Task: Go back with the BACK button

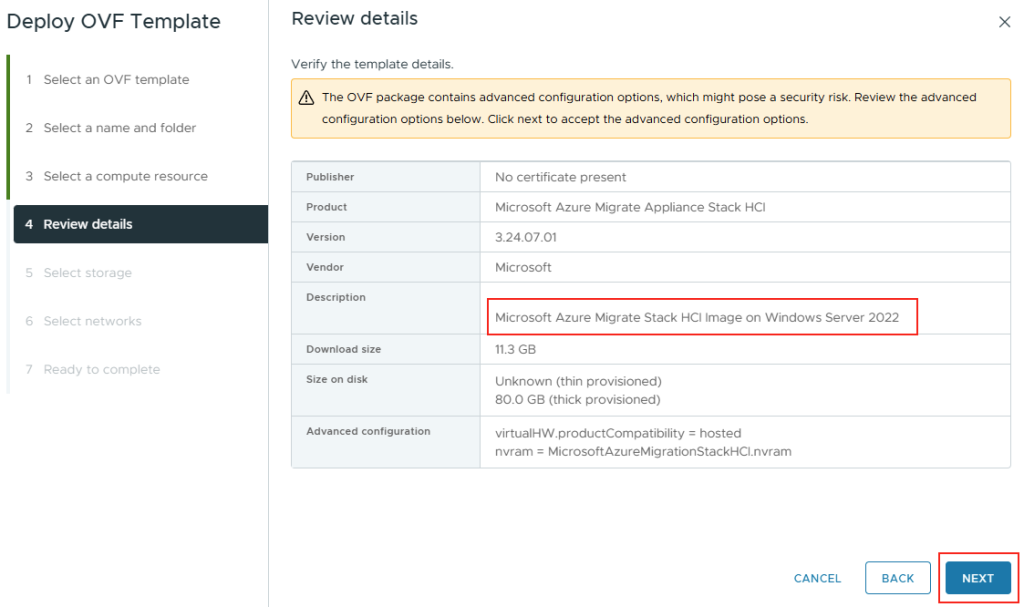Action: (897, 578)
